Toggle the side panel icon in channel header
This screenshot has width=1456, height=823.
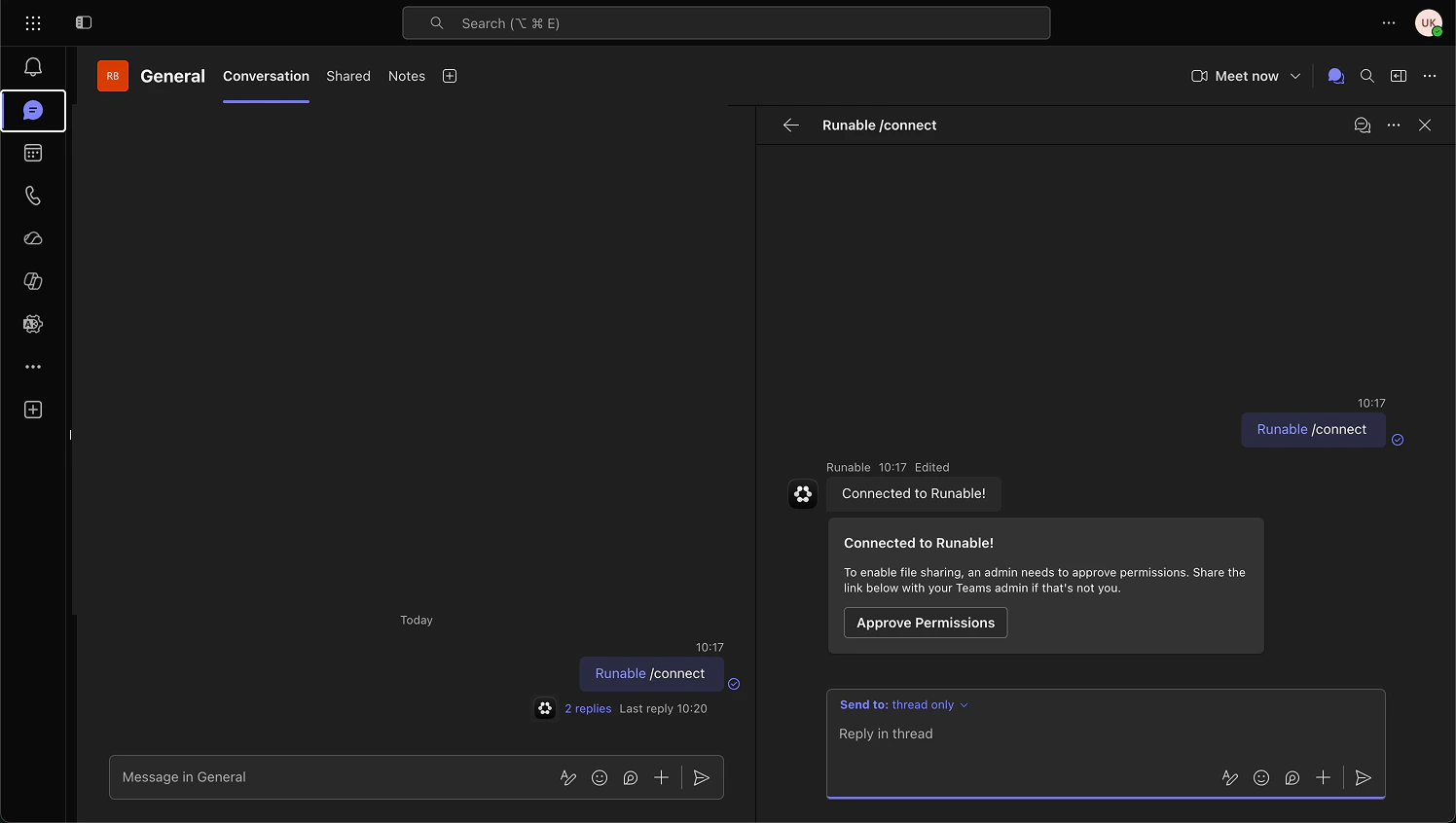point(1399,76)
